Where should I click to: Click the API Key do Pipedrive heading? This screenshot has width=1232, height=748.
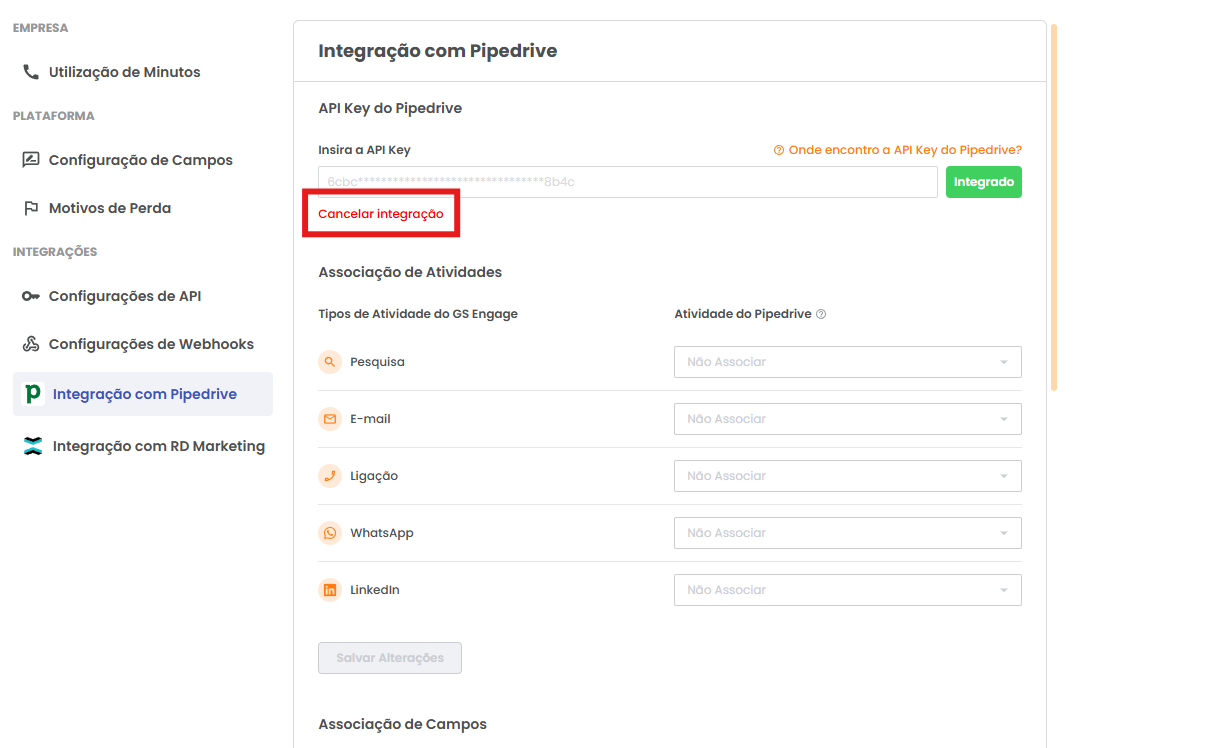tap(390, 108)
